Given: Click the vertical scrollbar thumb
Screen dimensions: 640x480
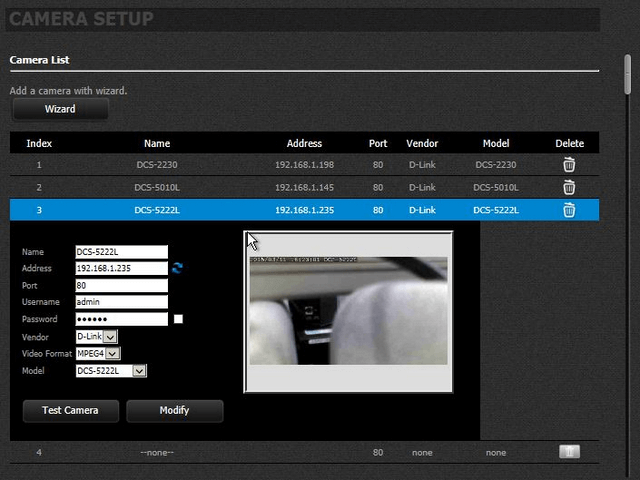Looking at the screenshot, I should pos(628,75).
